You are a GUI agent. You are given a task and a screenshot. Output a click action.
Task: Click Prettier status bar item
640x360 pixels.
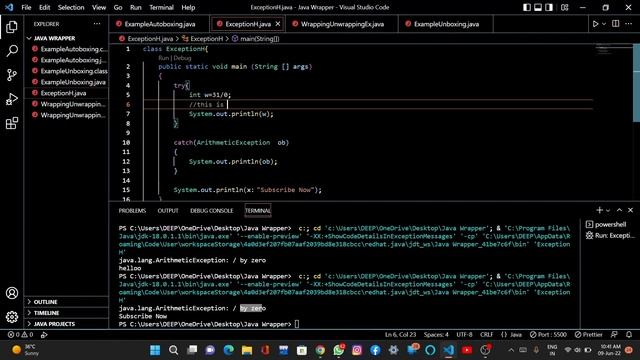[588, 335]
